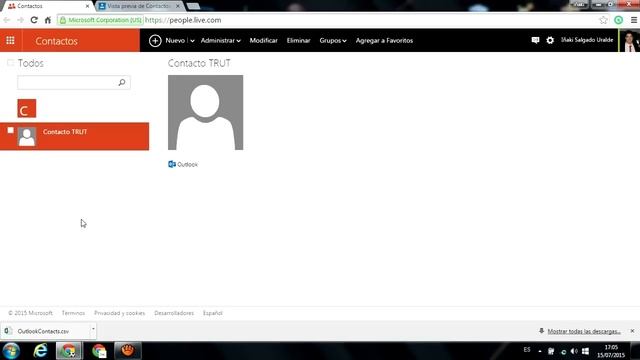Viewport: 640px width, 360px height.
Task: Open the Grupos dropdown menu
Action: pyautogui.click(x=333, y=40)
